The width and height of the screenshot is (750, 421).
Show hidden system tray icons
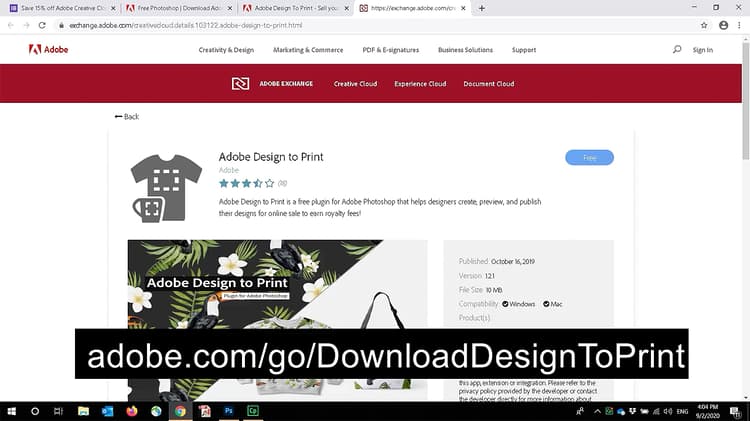point(597,411)
